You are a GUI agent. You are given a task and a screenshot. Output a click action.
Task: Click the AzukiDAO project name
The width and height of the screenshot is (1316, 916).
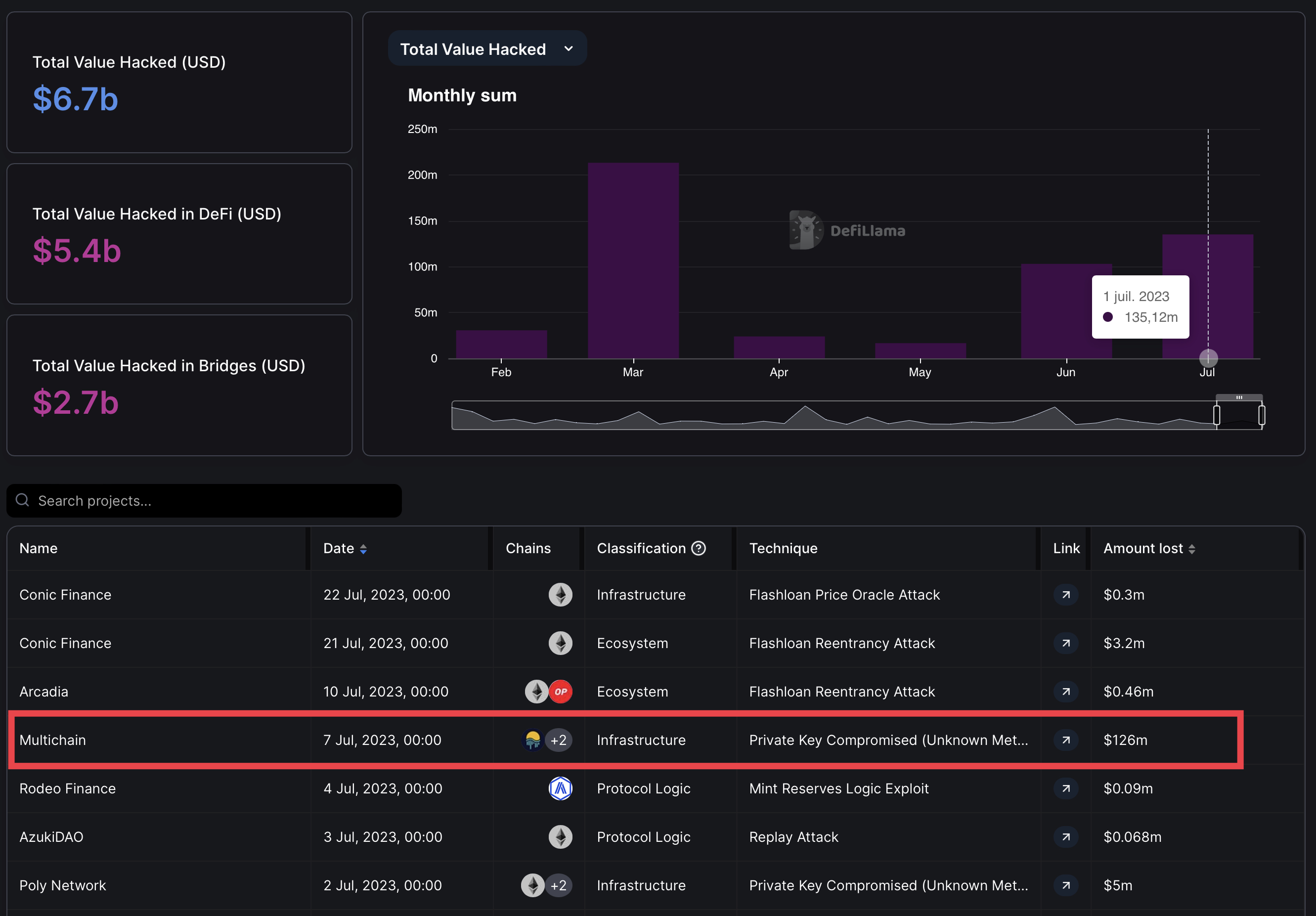(x=51, y=837)
